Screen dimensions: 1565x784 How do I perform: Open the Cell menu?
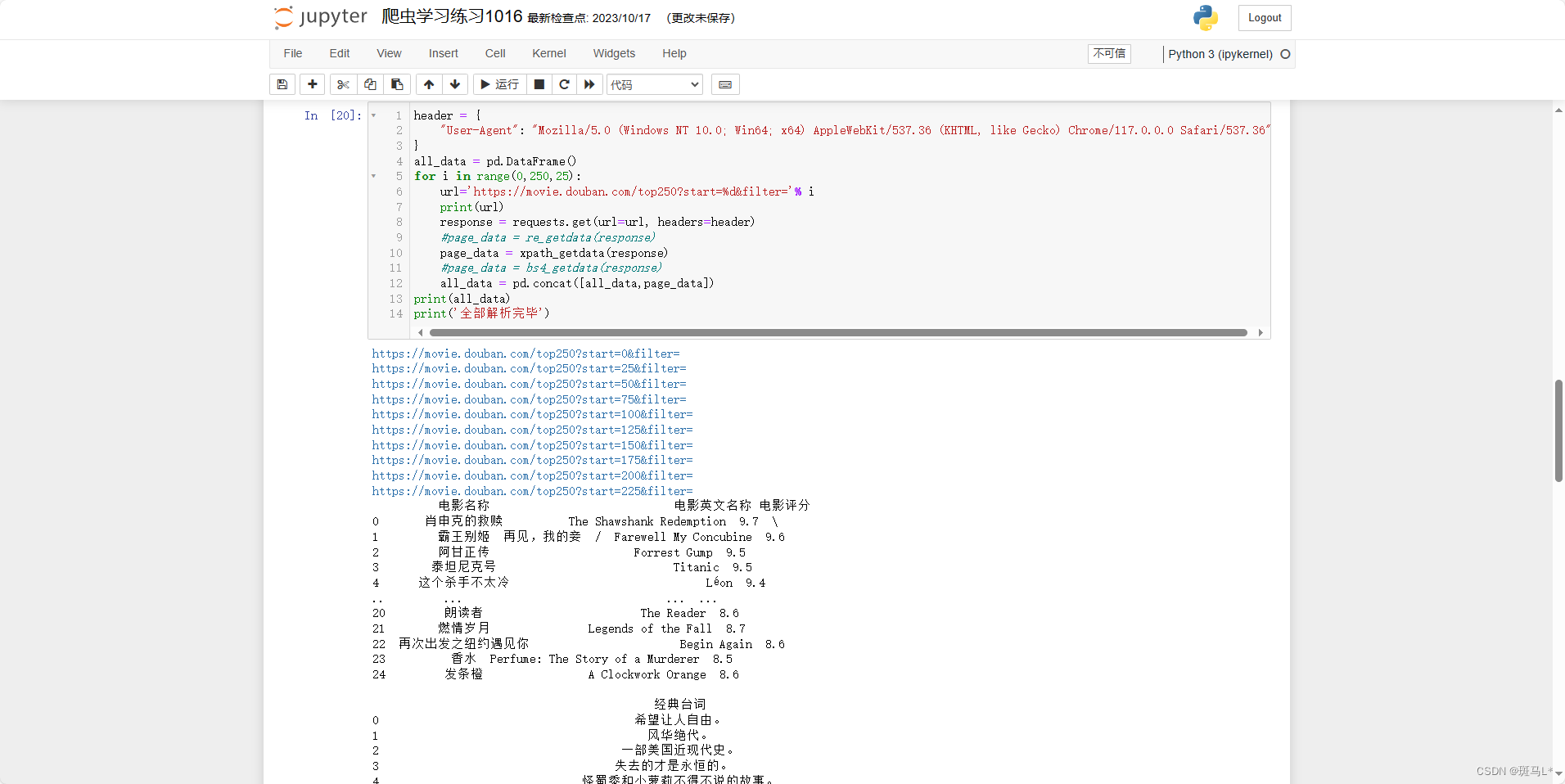click(x=495, y=53)
